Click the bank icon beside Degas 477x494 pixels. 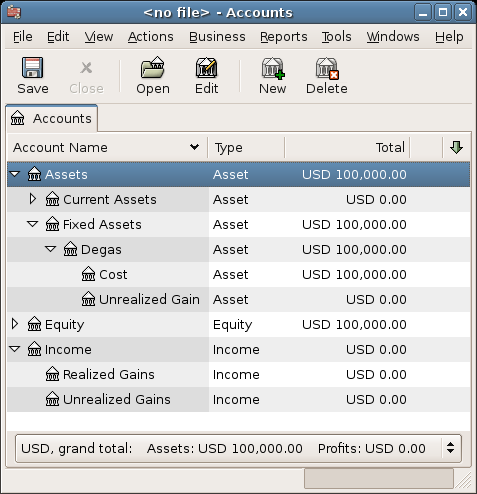coord(70,249)
